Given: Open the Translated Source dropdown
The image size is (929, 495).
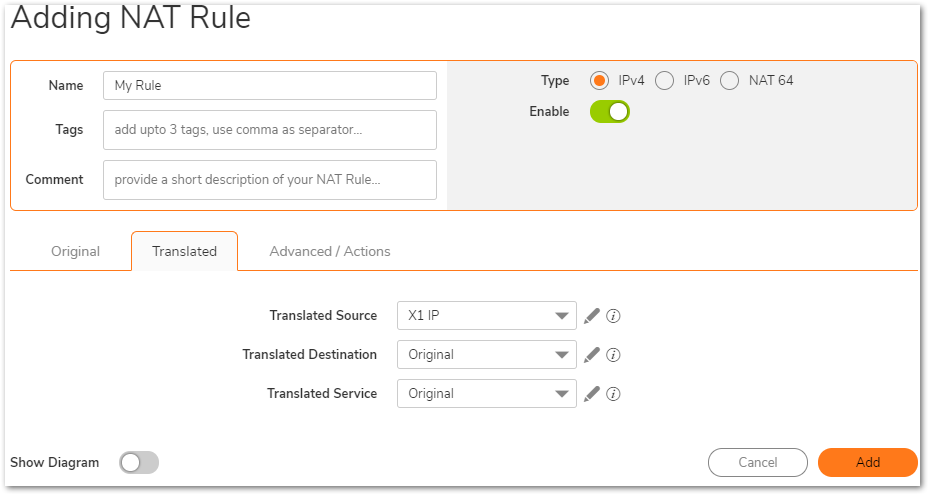Looking at the screenshot, I should (x=486, y=316).
